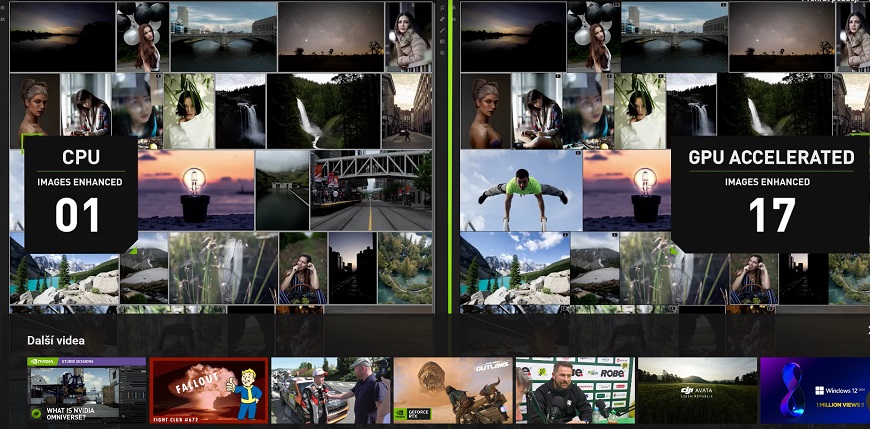870x429 pixels.
Task: Select the woman in white shirt photo in the CPU panel
Action: (x=189, y=111)
